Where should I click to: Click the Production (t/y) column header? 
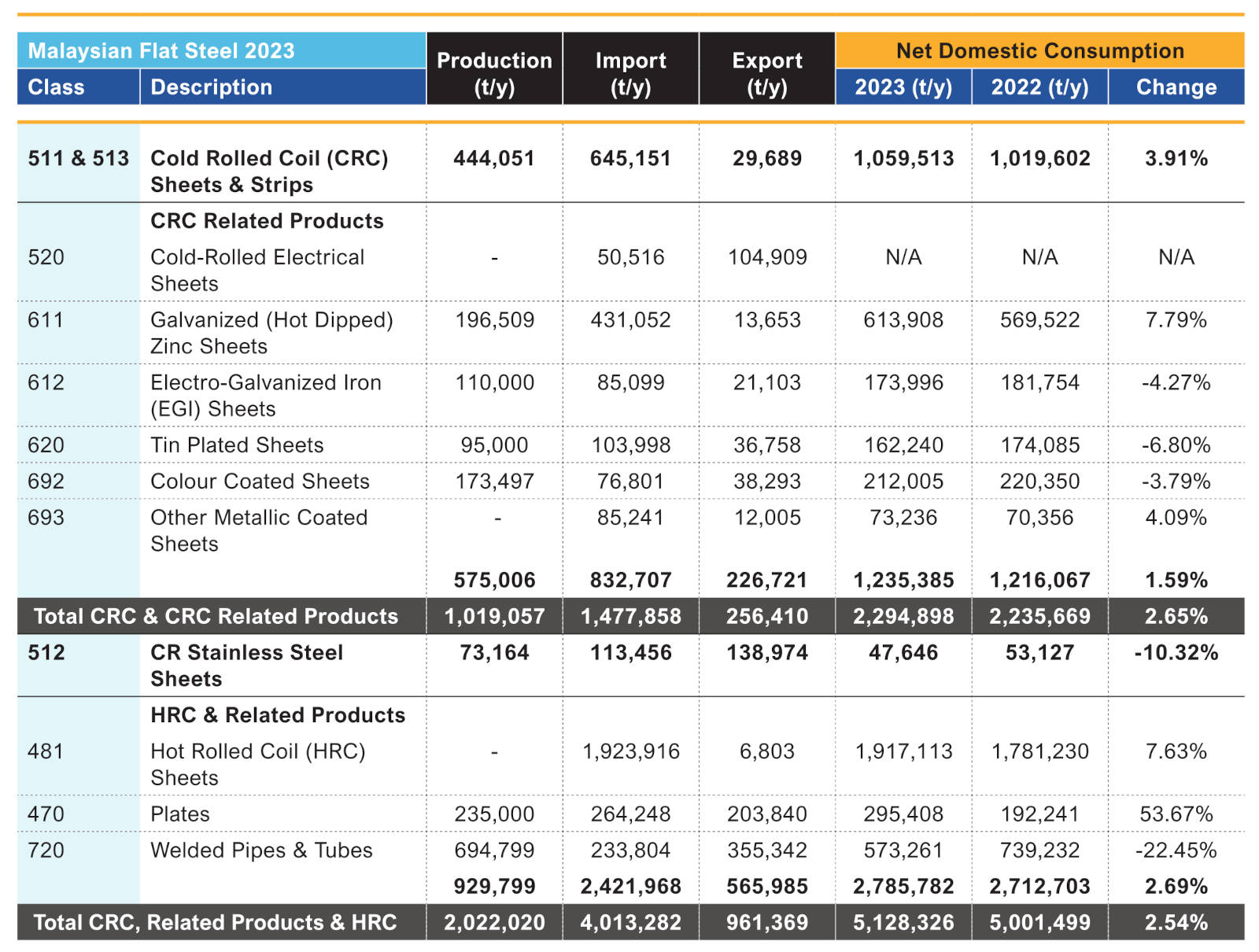(x=494, y=73)
